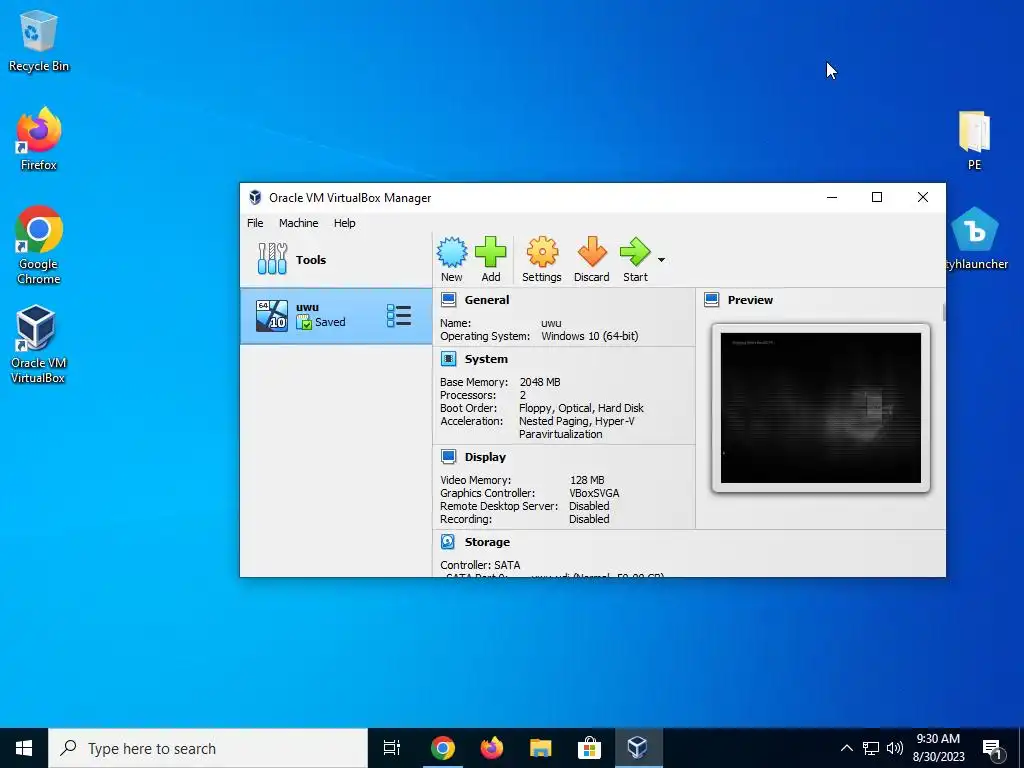Select the tyhlauncher desktop icon
This screenshot has width=1024, height=768.
pyautogui.click(x=976, y=238)
